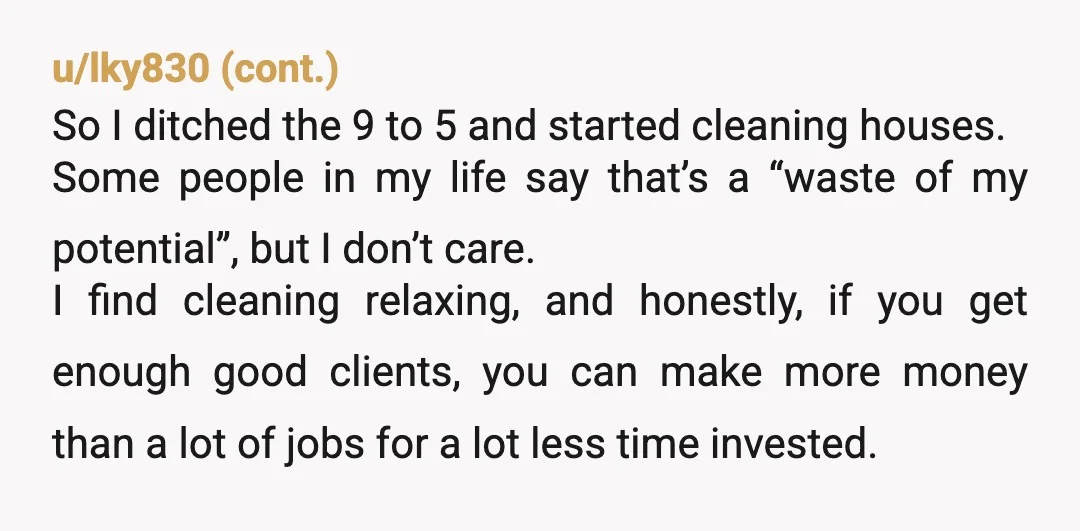This screenshot has width=1080, height=531.
Task: Click the words "I find" starting the paragraph
Action: tap(105, 302)
